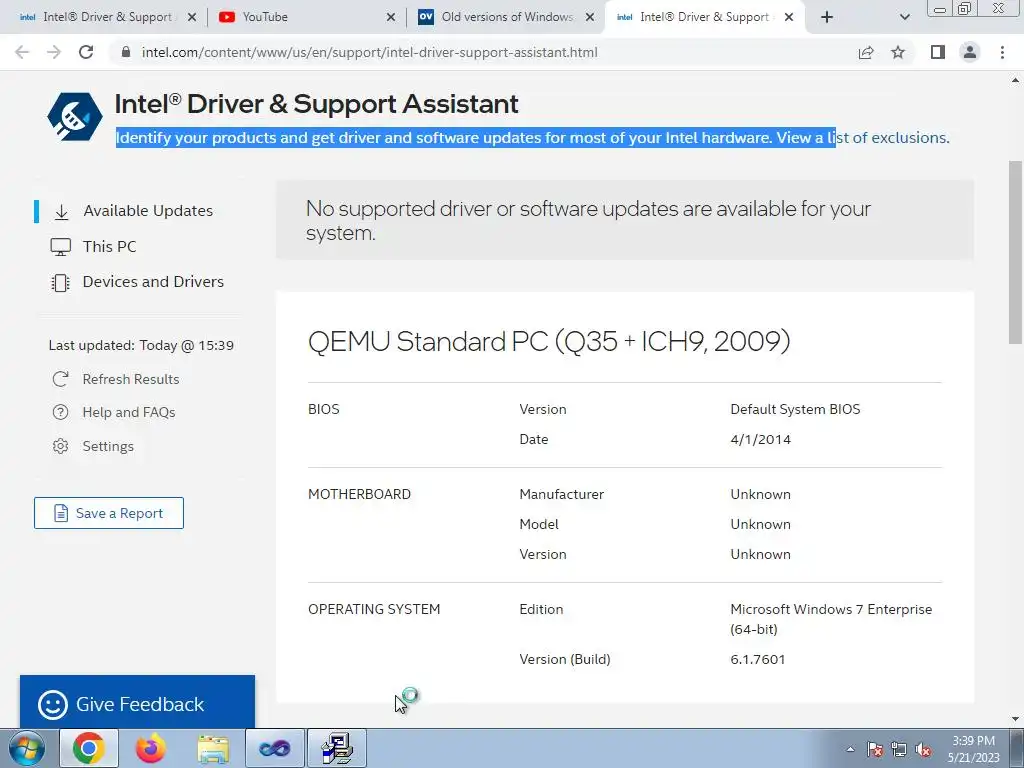
Task: Open Windows Explorer from taskbar
Action: tap(213, 749)
